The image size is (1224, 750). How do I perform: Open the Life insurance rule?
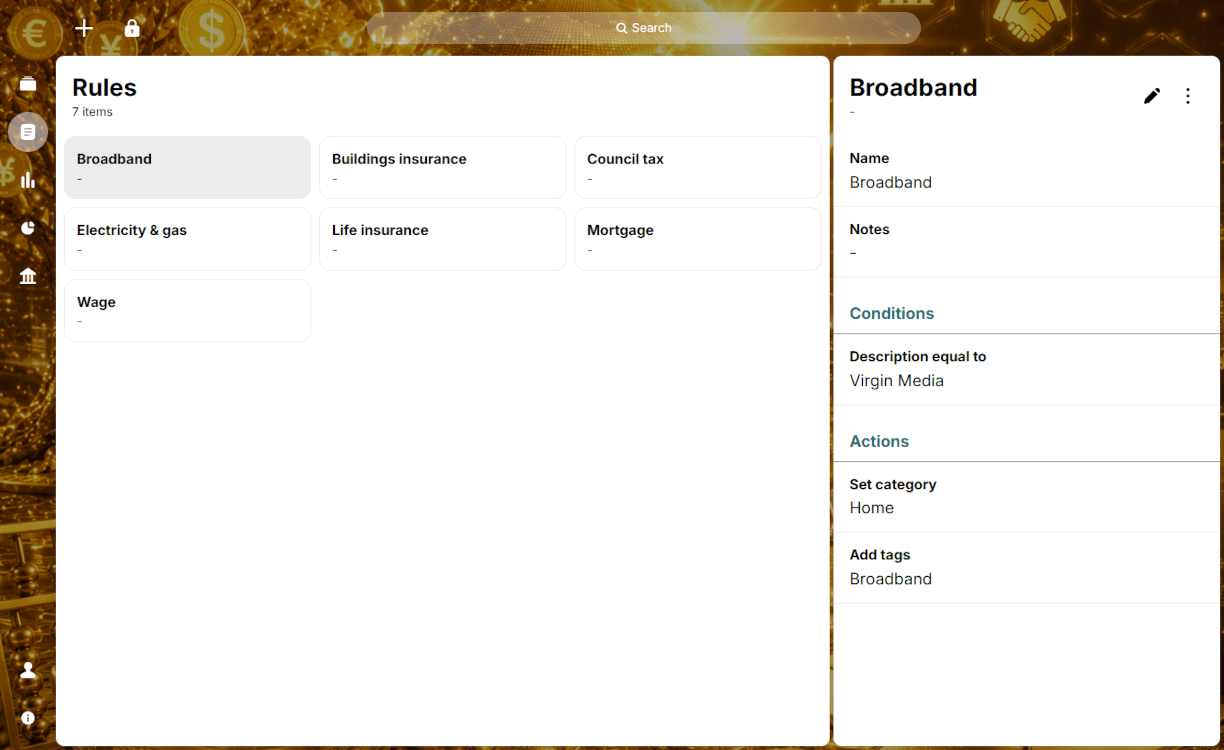443,239
